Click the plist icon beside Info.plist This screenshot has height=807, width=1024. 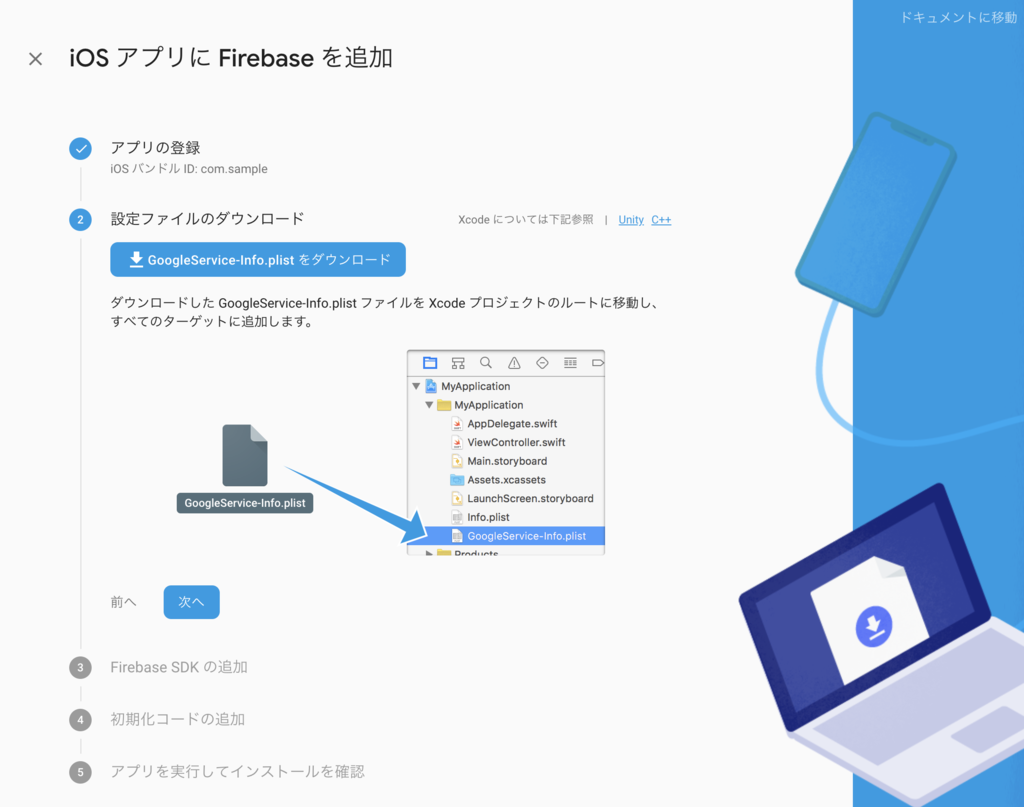pos(457,517)
